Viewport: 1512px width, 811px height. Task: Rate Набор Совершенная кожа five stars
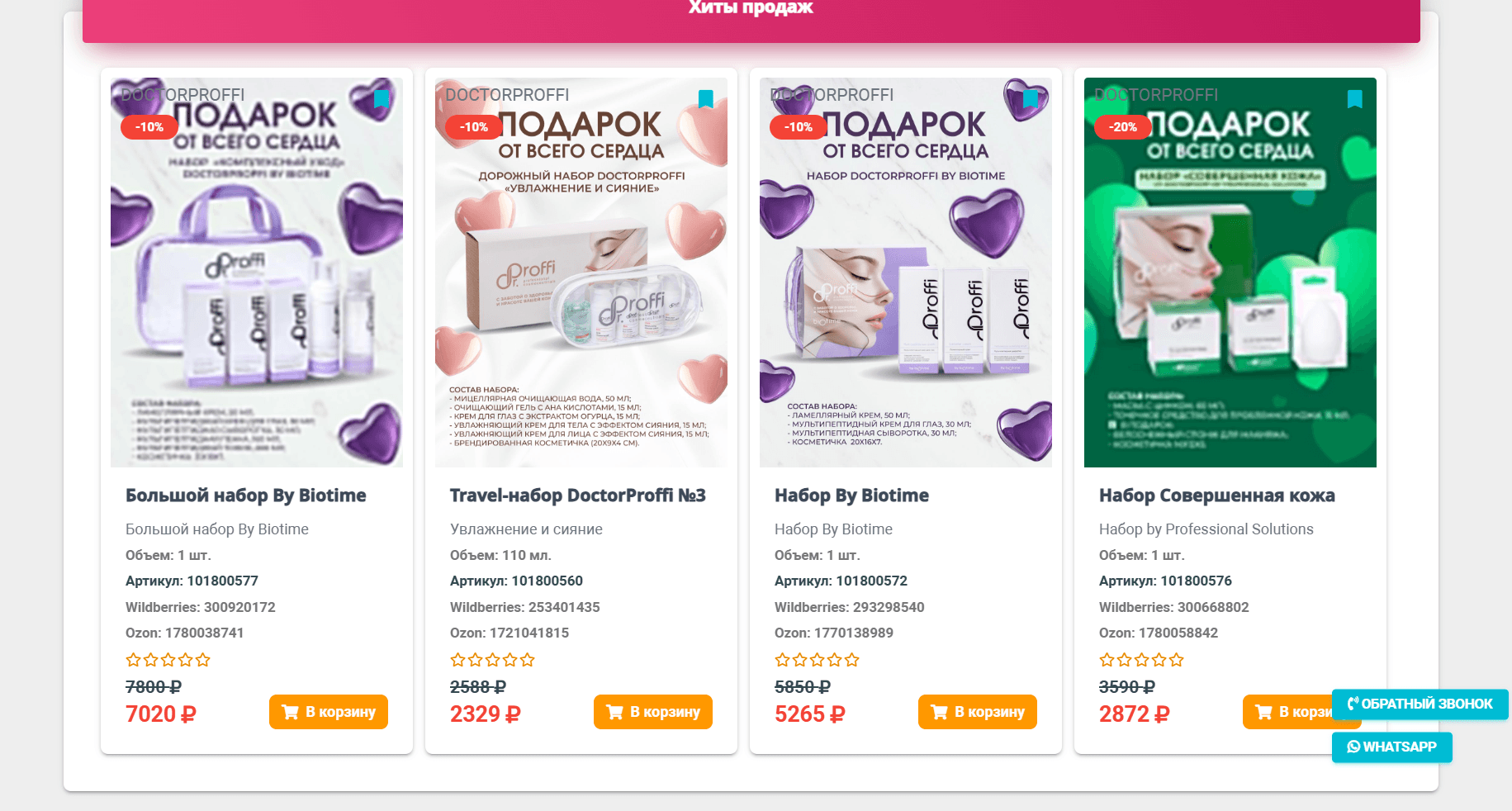pyautogui.click(x=1177, y=660)
